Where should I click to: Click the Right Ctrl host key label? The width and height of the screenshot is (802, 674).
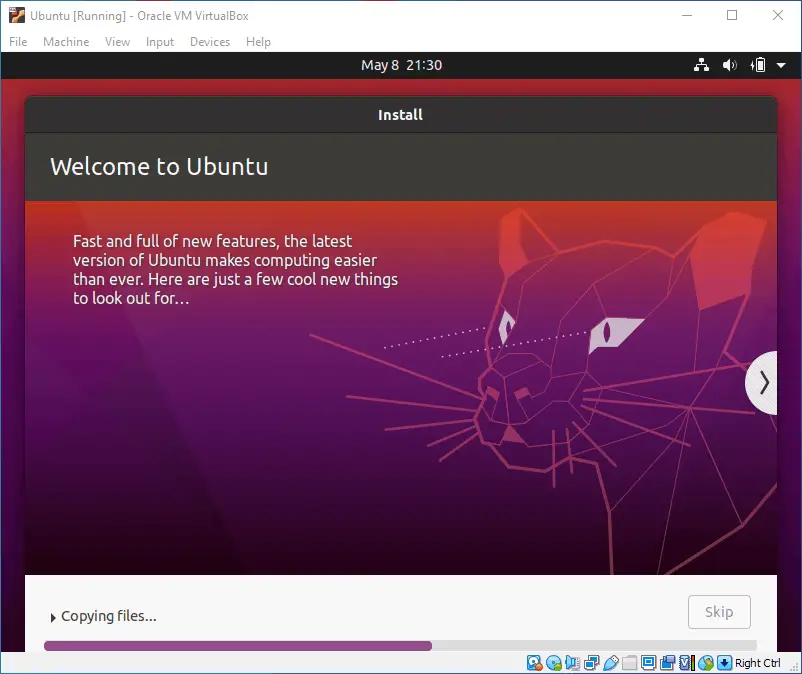[x=758, y=663]
